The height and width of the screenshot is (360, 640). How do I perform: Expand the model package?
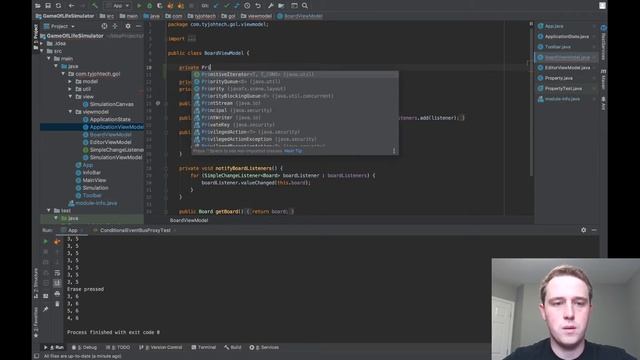[70, 82]
